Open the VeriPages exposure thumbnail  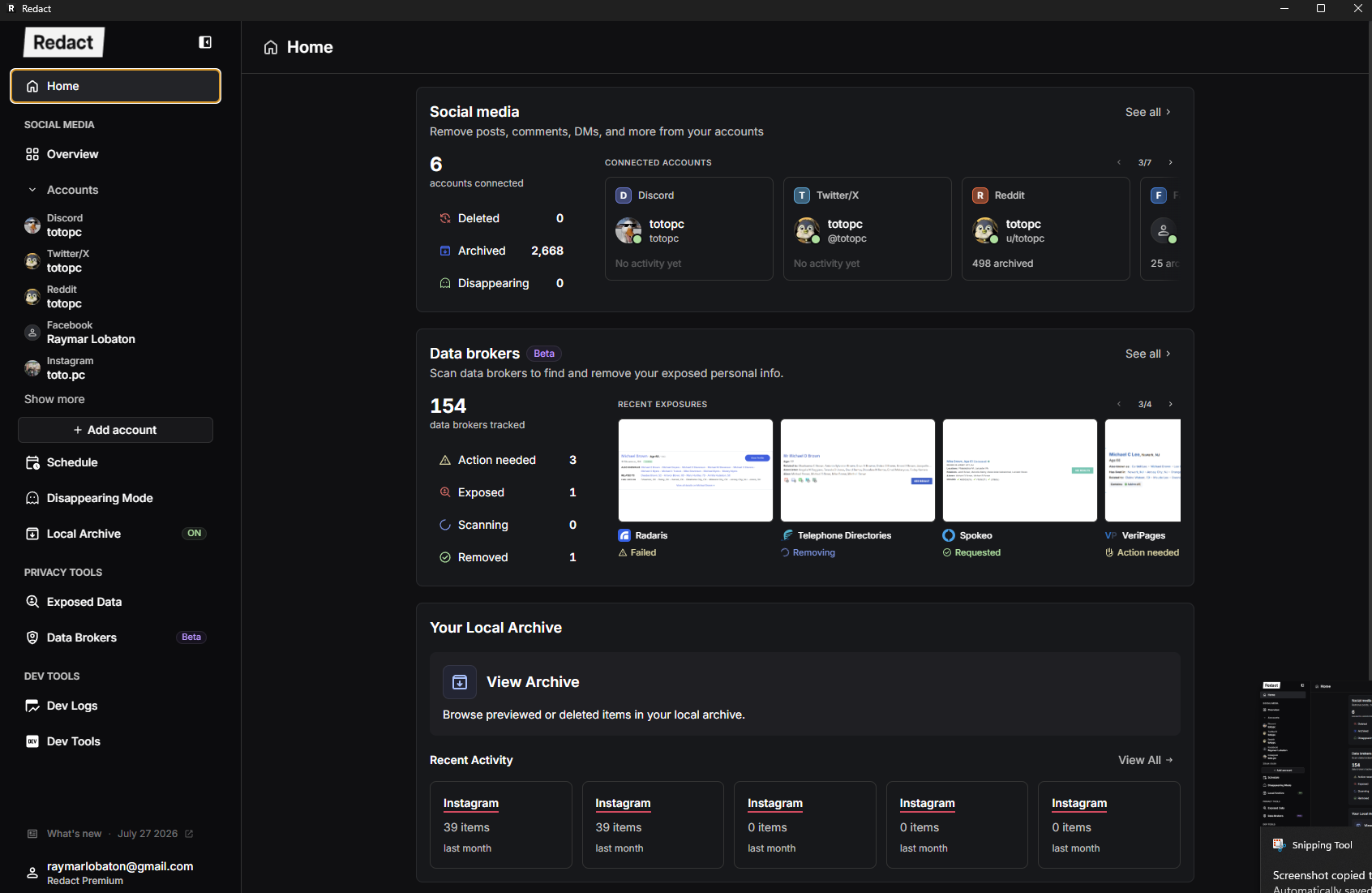click(1143, 470)
